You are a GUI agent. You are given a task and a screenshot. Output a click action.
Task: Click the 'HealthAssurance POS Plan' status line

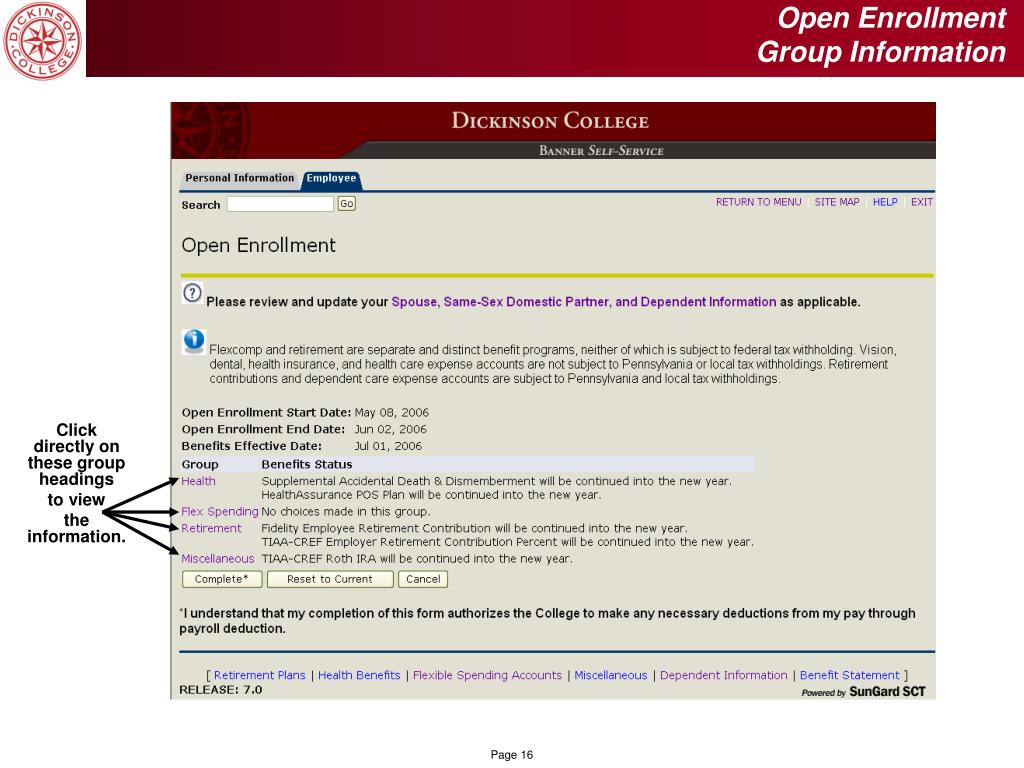point(431,495)
